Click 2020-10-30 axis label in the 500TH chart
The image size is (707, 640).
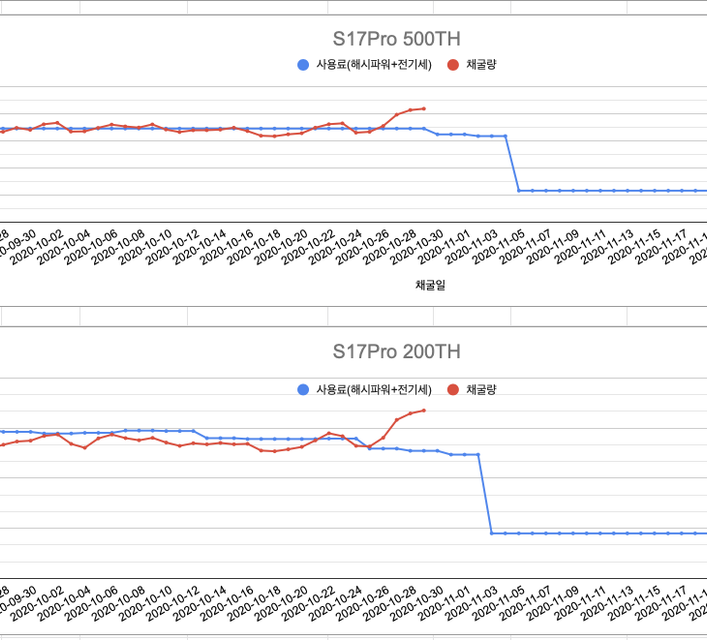[x=418, y=246]
